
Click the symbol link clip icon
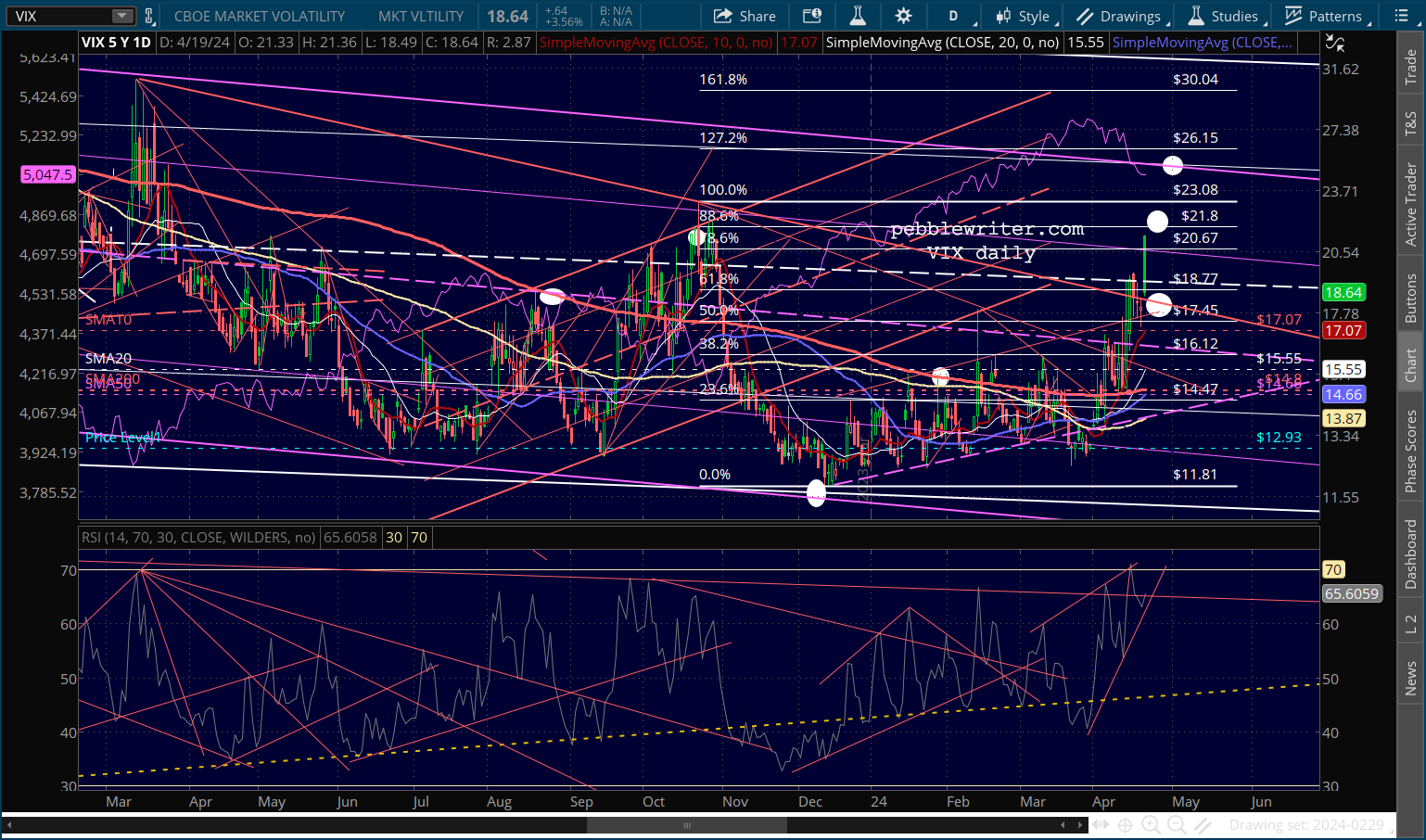[148, 16]
